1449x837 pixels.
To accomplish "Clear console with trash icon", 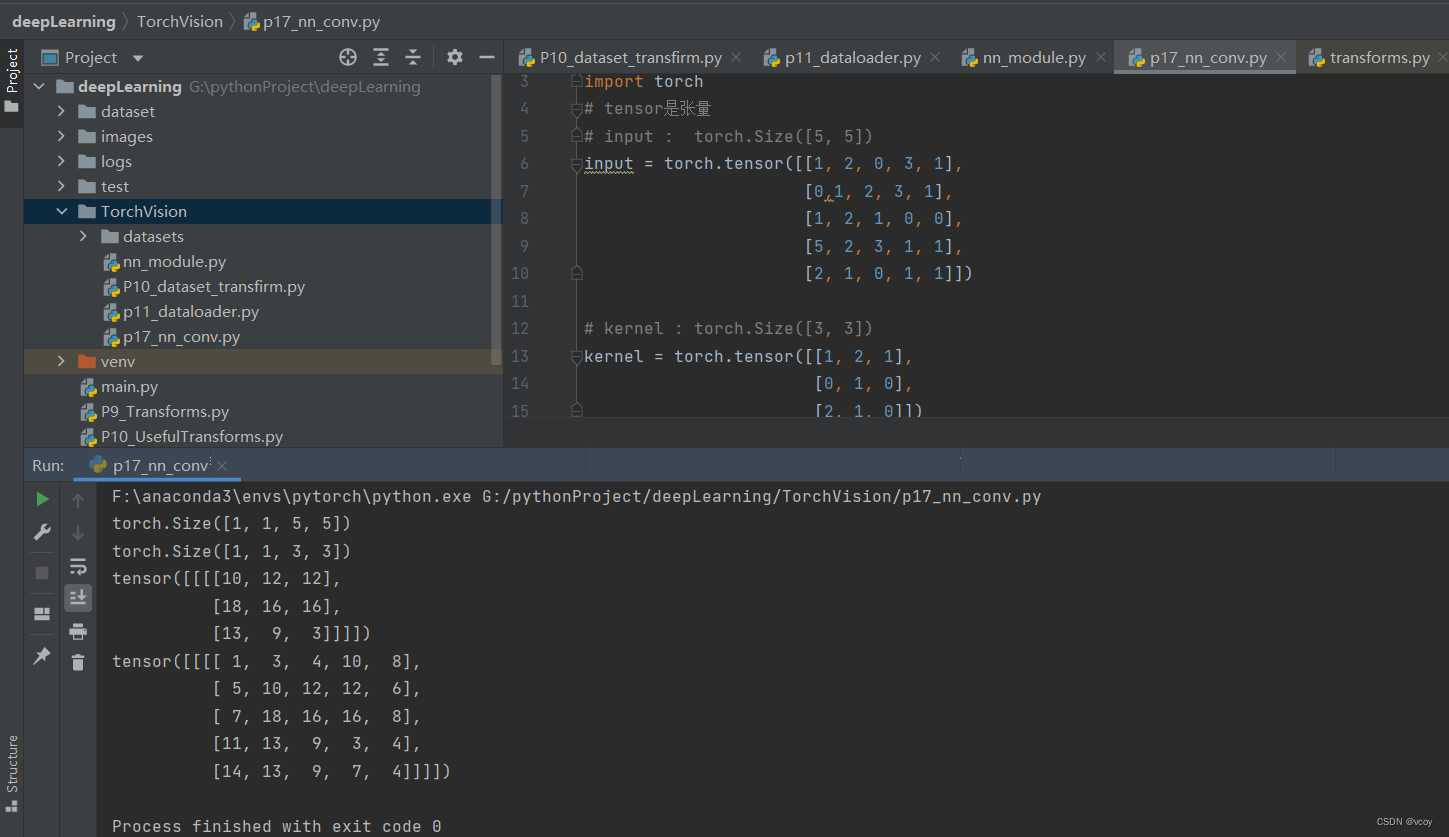I will [x=78, y=662].
